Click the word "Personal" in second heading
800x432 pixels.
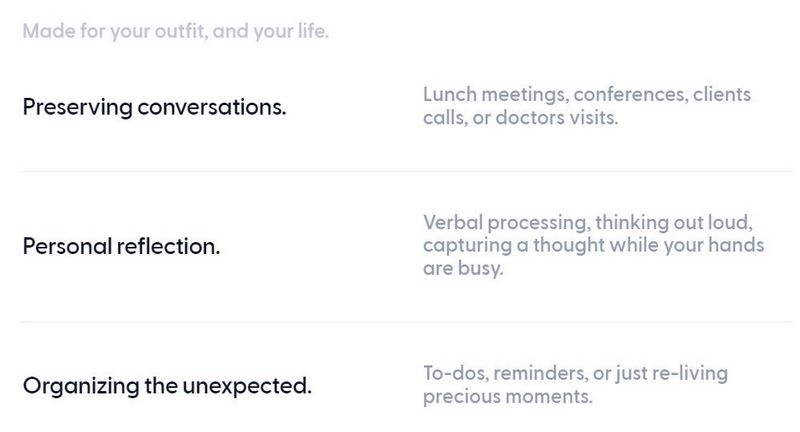click(x=67, y=246)
